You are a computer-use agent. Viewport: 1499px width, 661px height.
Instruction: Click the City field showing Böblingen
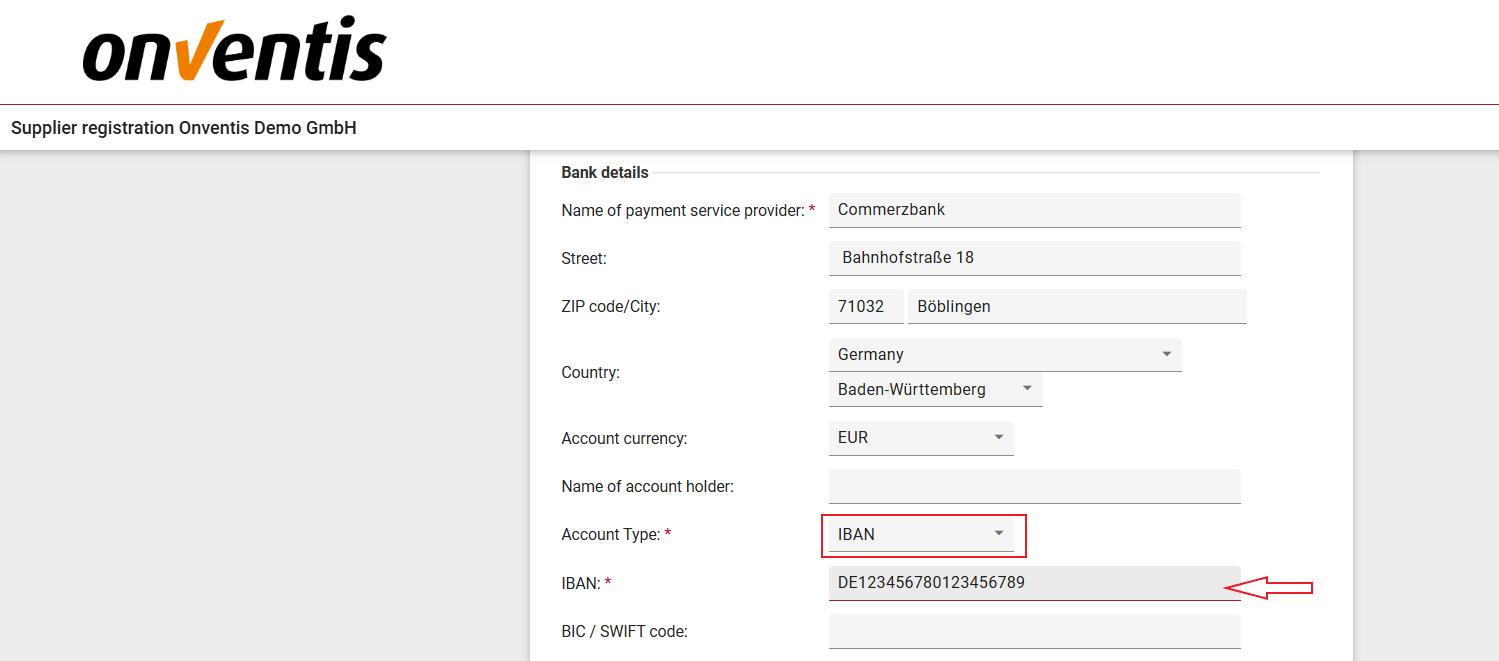(1077, 306)
